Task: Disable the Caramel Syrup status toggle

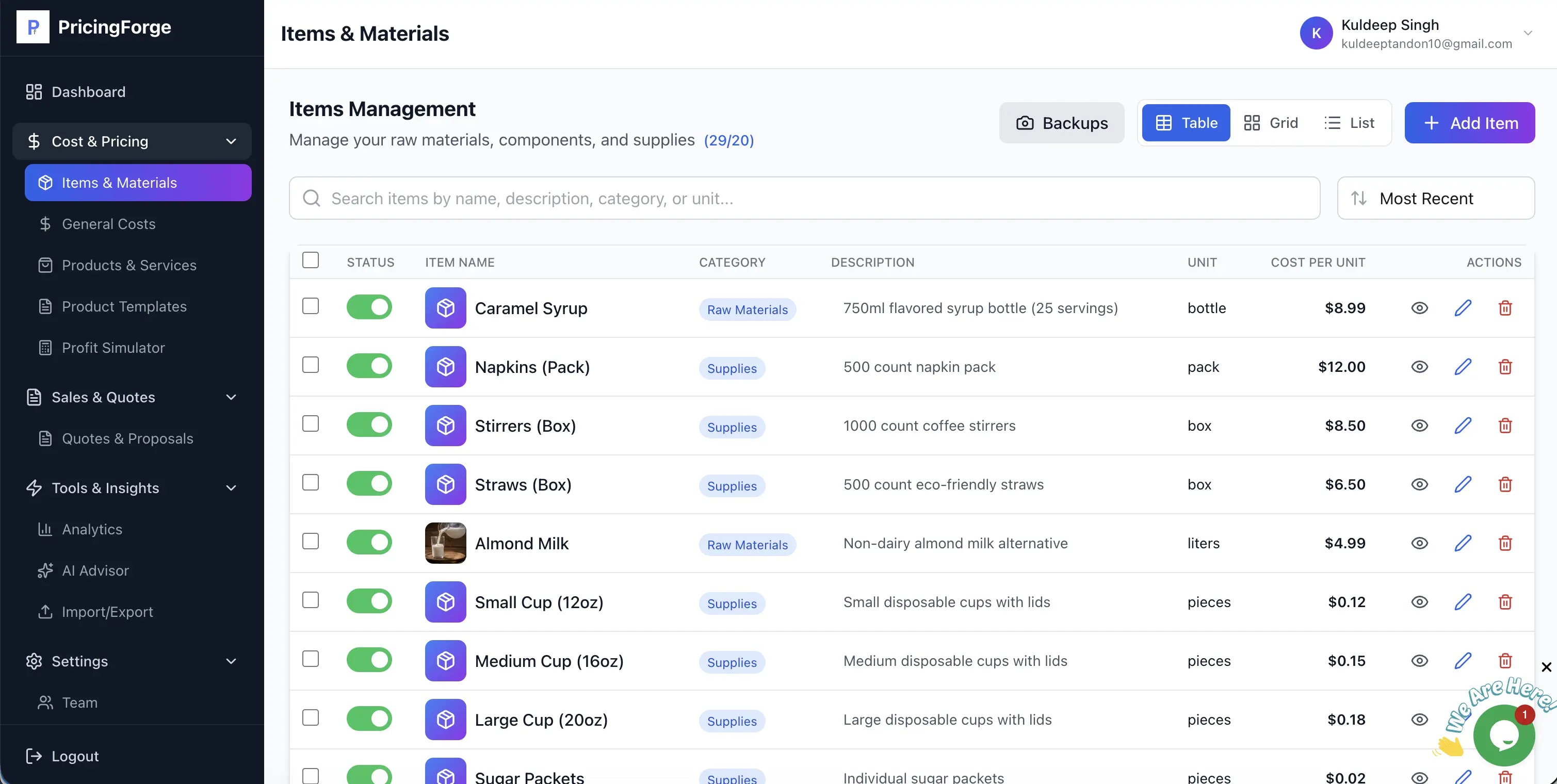Action: (369, 306)
